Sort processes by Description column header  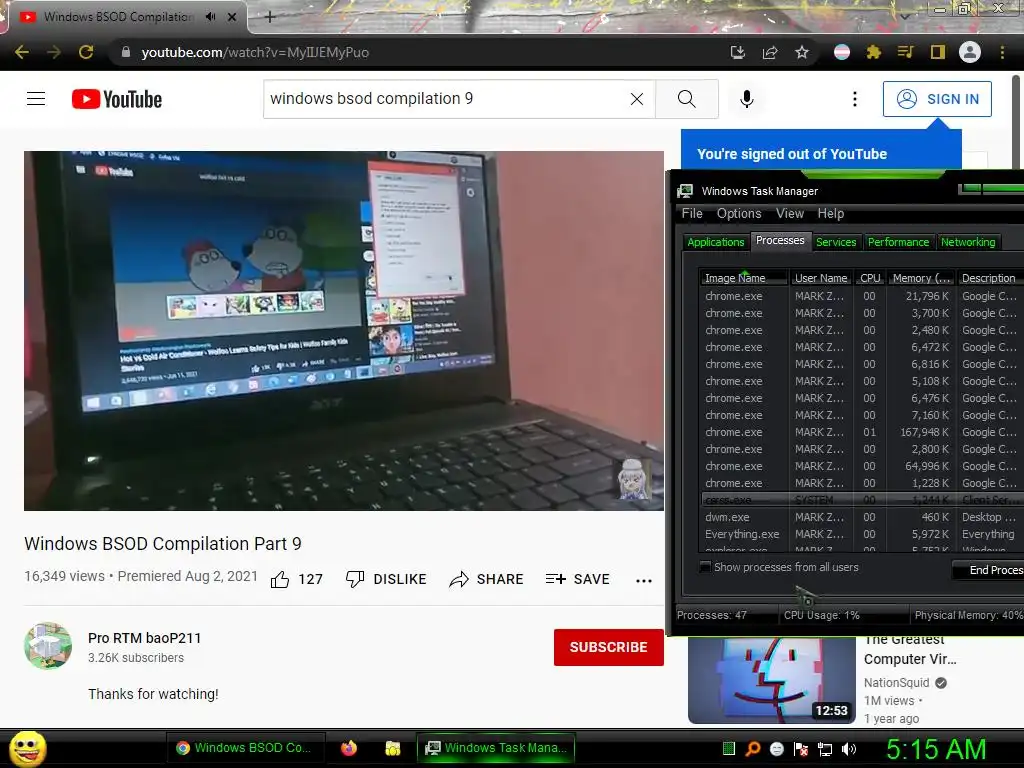point(990,278)
